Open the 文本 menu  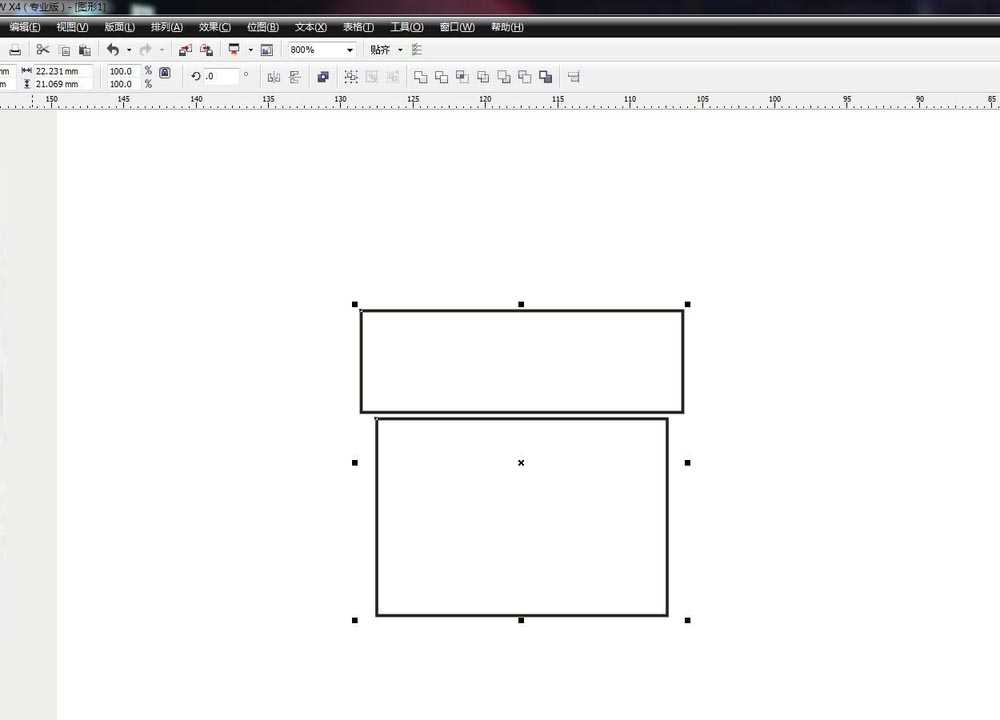[x=309, y=27]
